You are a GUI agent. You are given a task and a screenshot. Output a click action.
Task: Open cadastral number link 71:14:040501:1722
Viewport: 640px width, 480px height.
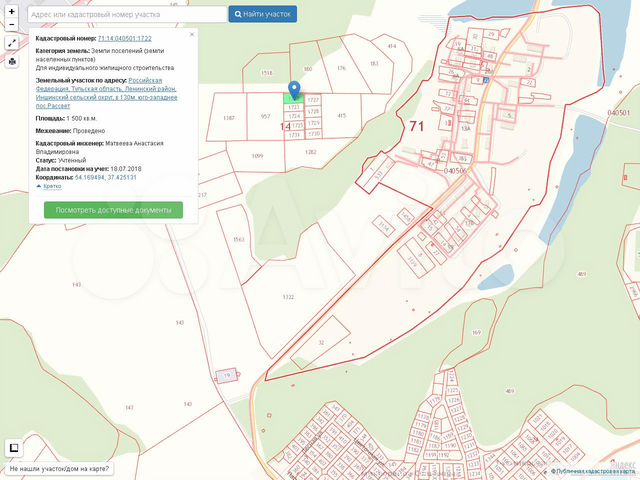[x=124, y=38]
